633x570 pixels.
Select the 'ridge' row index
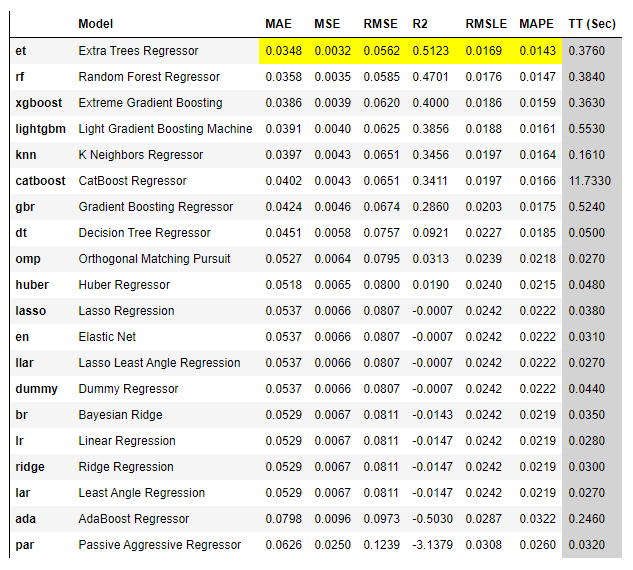pyautogui.click(x=30, y=467)
